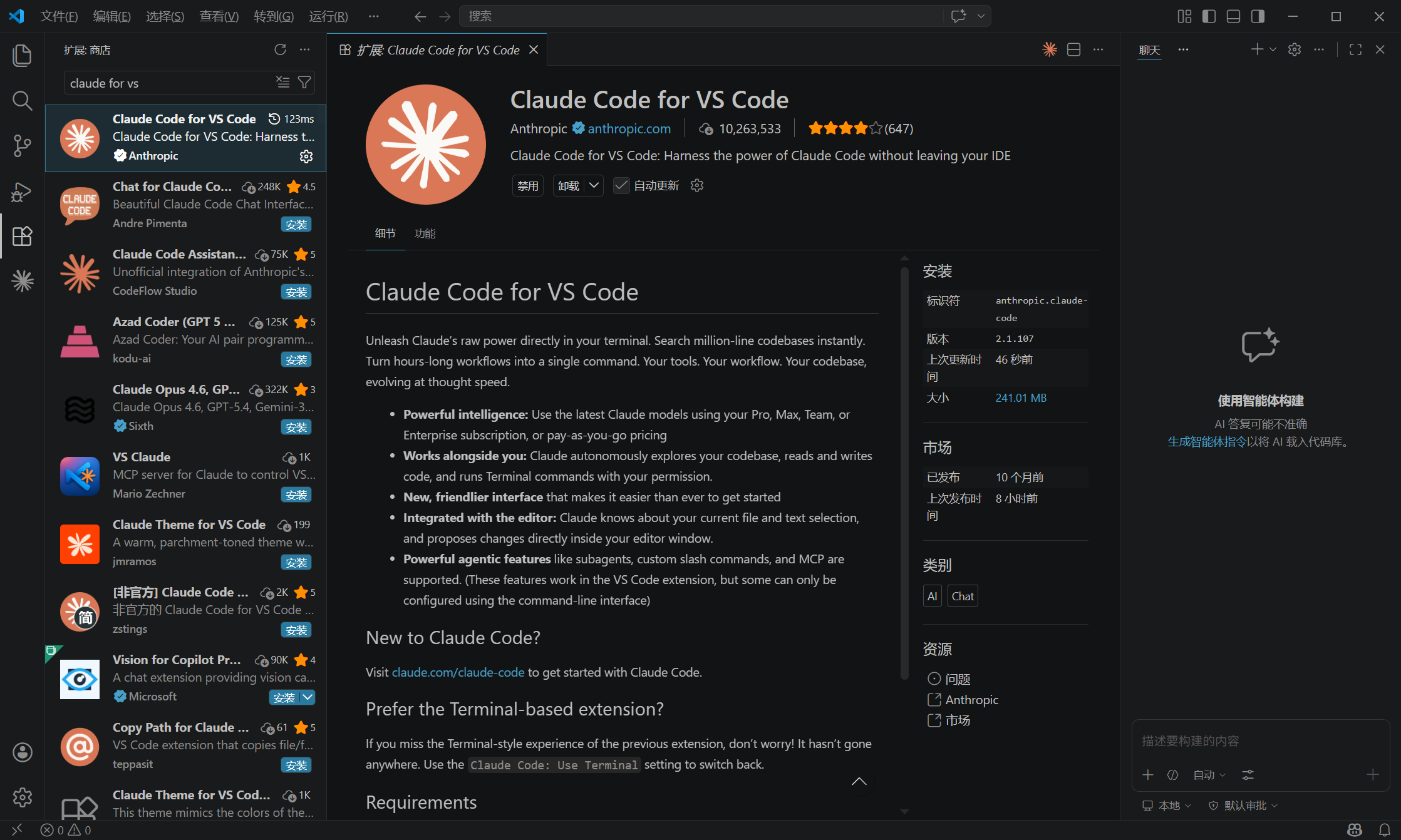Click the filter extensions funnel icon
The width and height of the screenshot is (1401, 840).
[x=304, y=83]
